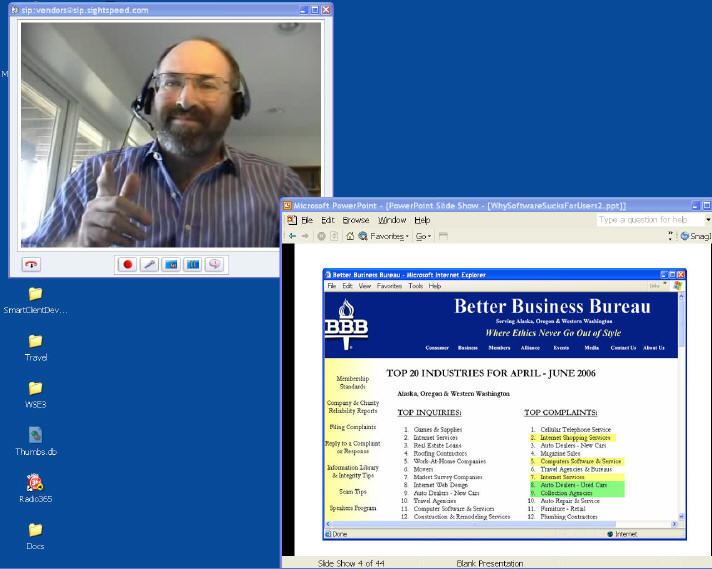Click the PowerPoint document icon beside File
The width and height of the screenshot is (712, 569).
[292, 220]
